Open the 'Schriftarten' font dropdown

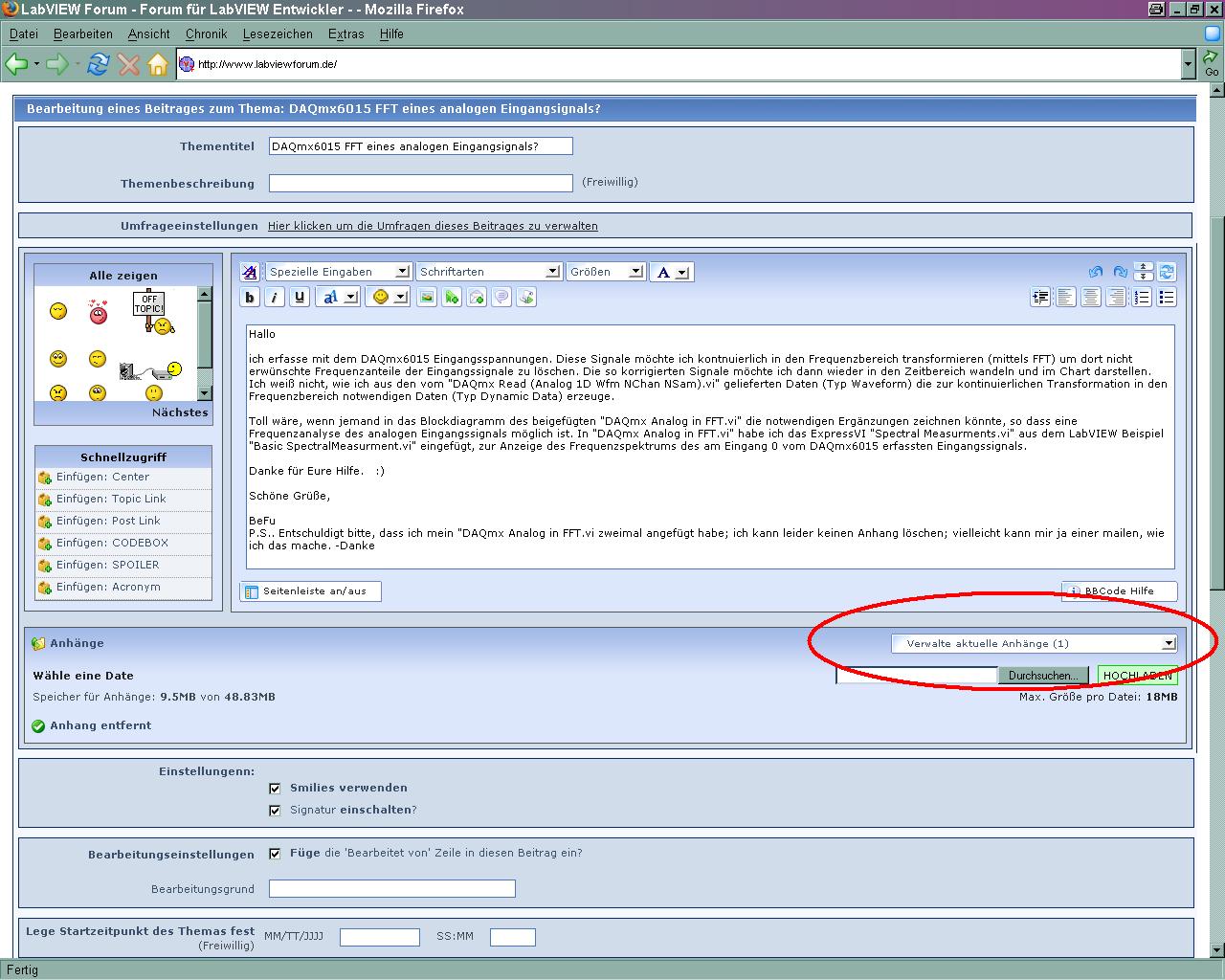pos(488,272)
